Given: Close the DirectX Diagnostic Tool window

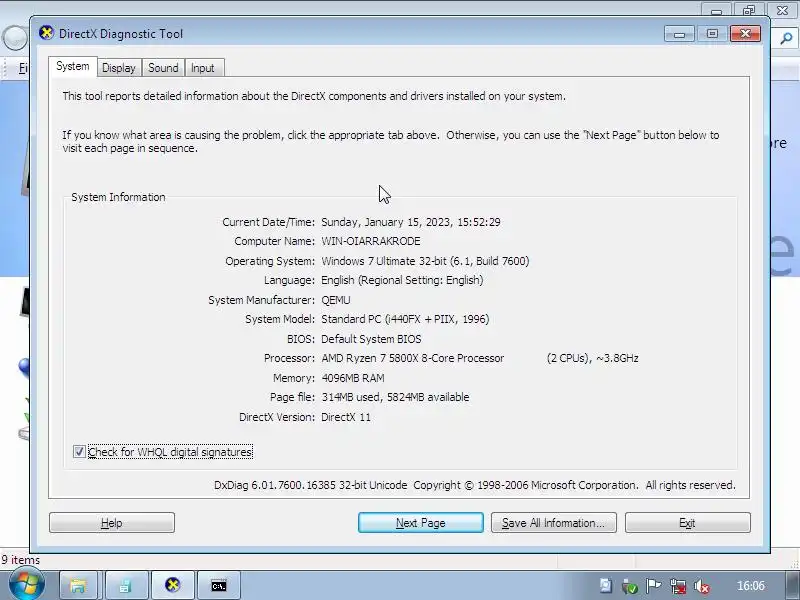Looking at the screenshot, I should point(745,34).
